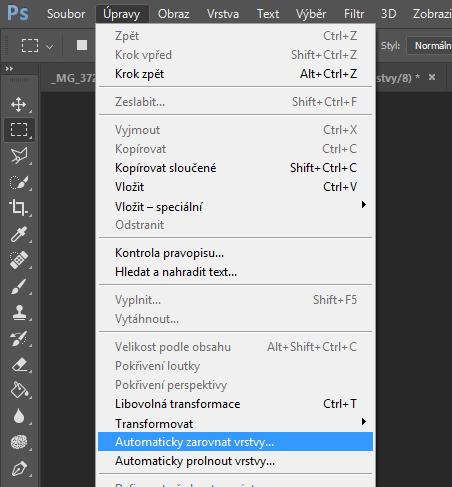Select the Blur tool
The height and width of the screenshot is (487, 452).
point(19,416)
